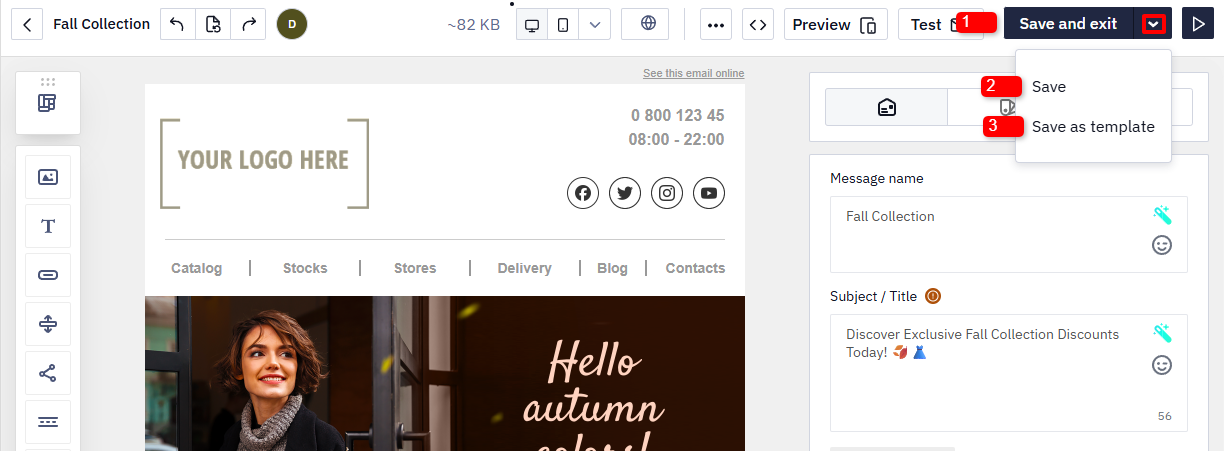Viewport: 1224px width, 451px height.
Task: Click the Test button
Action: click(x=939, y=24)
